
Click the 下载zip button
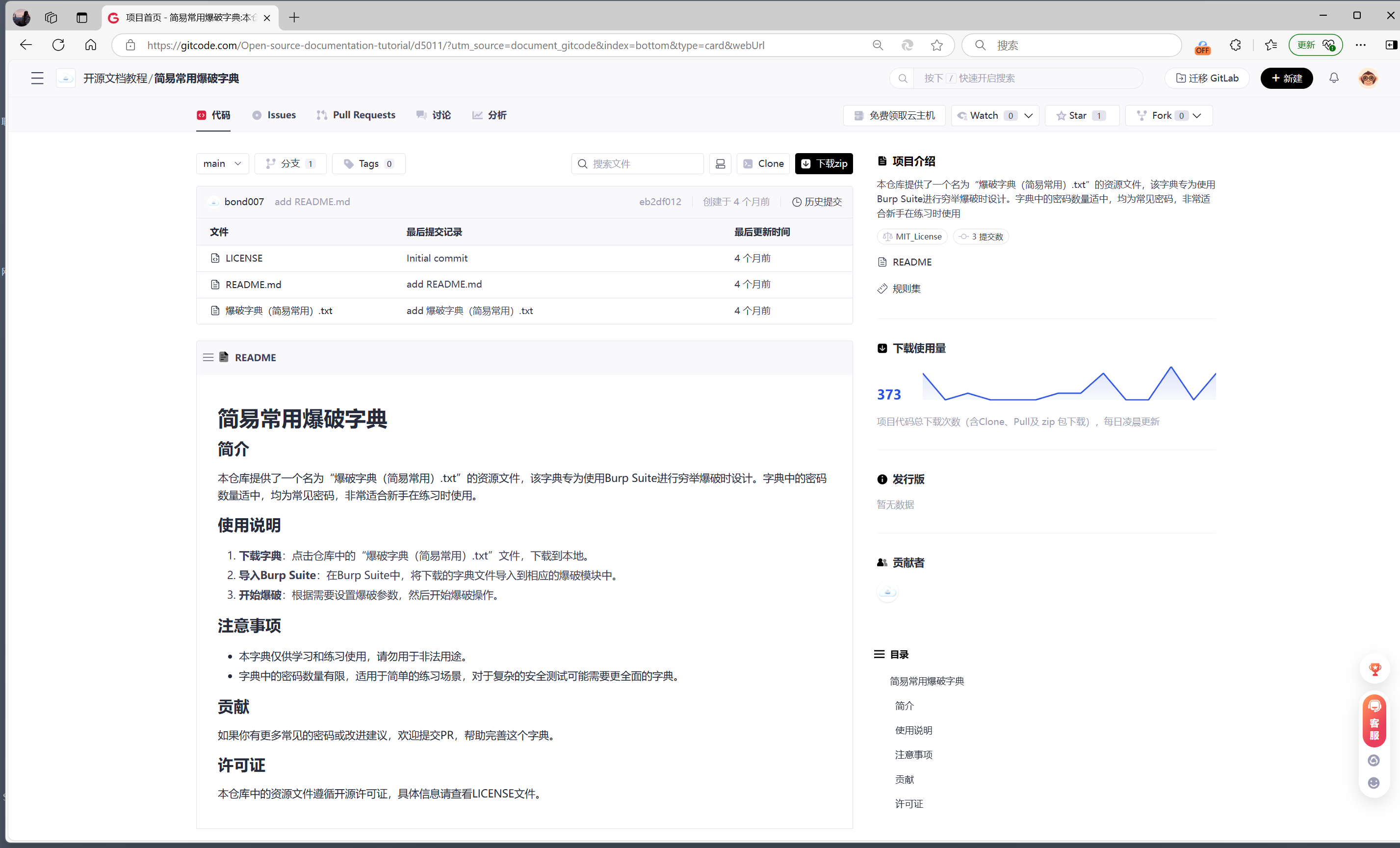coord(824,164)
